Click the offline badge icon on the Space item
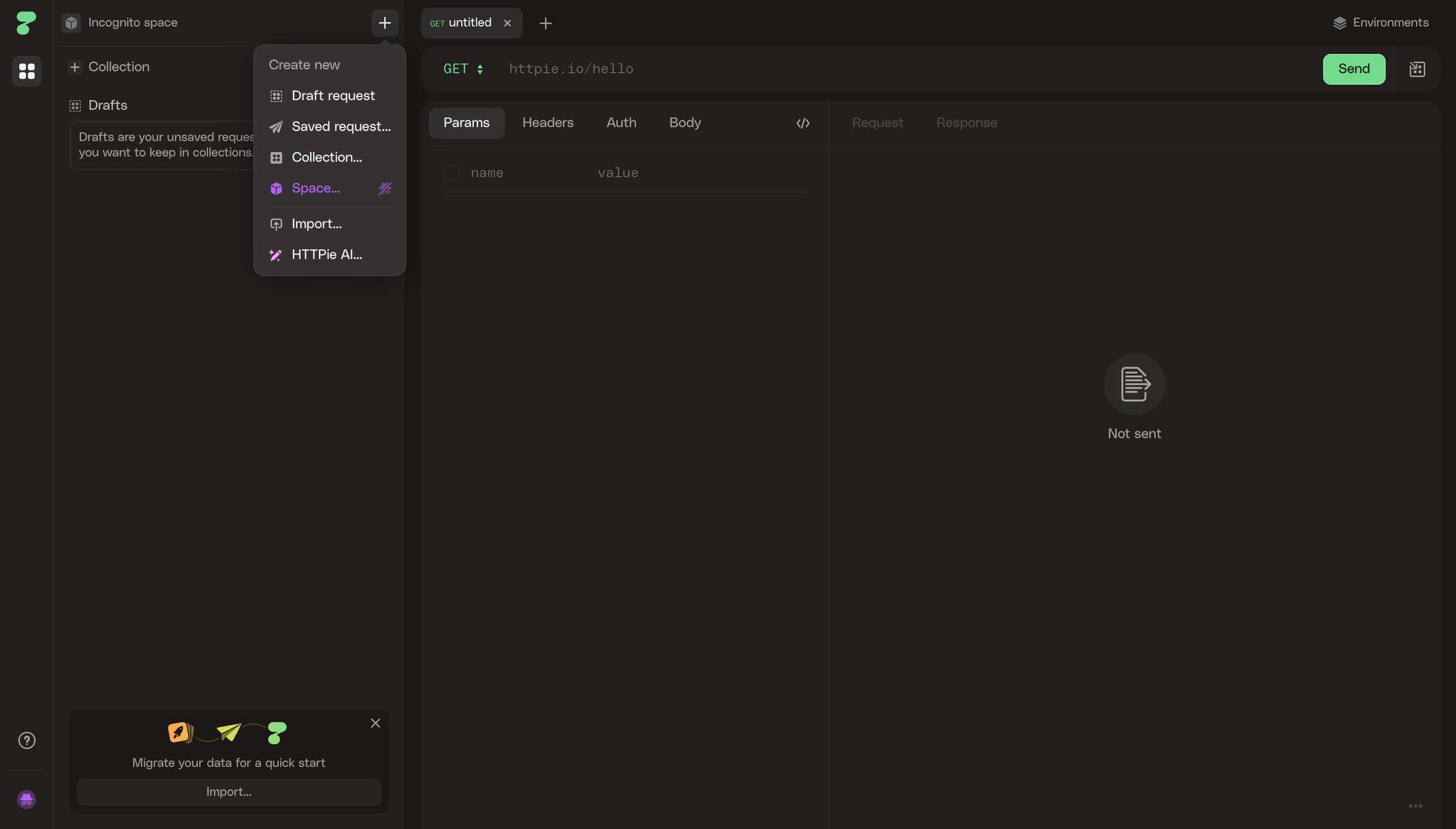The width and height of the screenshot is (1456, 829). pyautogui.click(x=385, y=189)
